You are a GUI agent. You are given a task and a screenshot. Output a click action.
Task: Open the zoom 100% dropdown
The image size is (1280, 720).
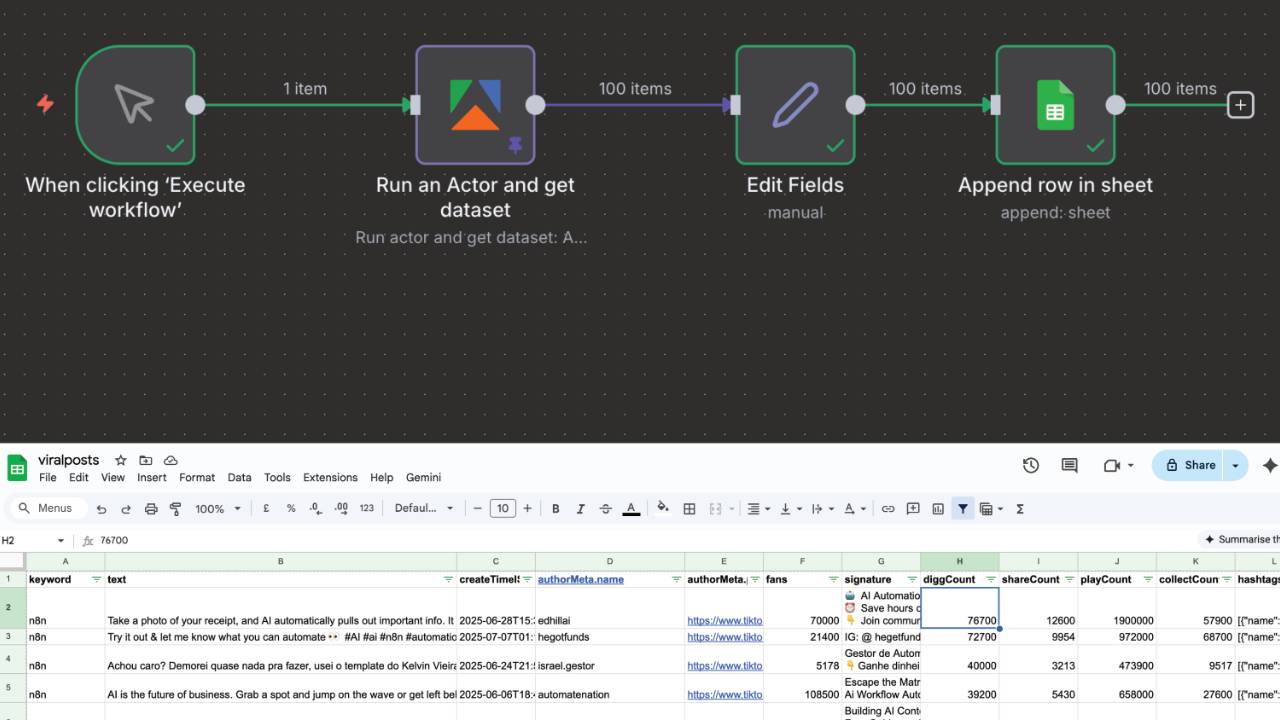218,509
